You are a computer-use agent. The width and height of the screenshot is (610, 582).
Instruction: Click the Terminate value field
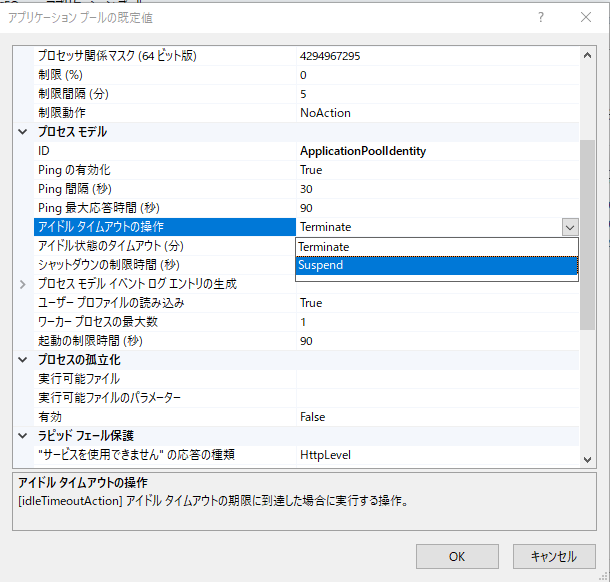[x=429, y=227]
